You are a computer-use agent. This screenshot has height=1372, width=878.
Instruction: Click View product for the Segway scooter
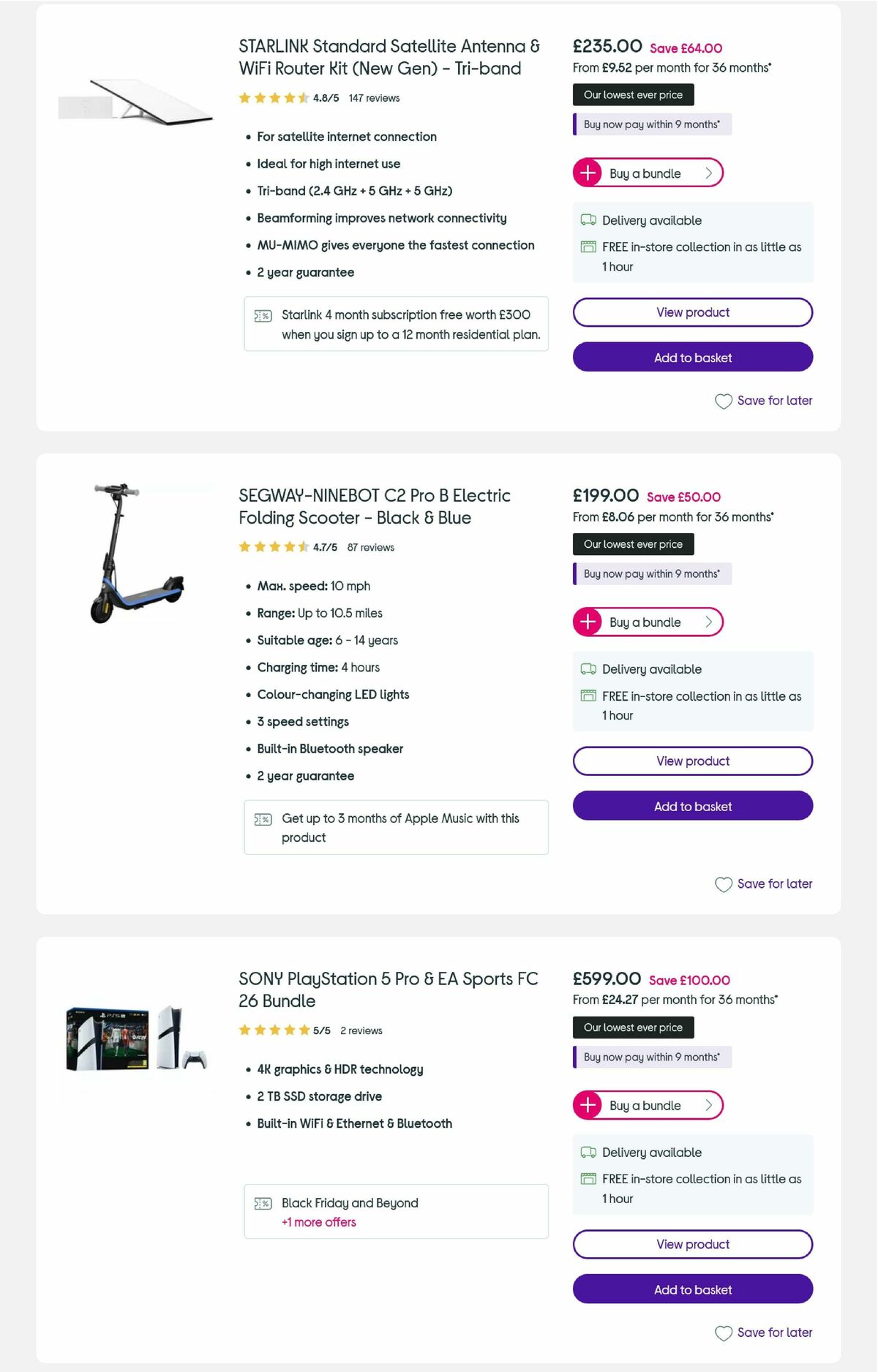pyautogui.click(x=692, y=761)
